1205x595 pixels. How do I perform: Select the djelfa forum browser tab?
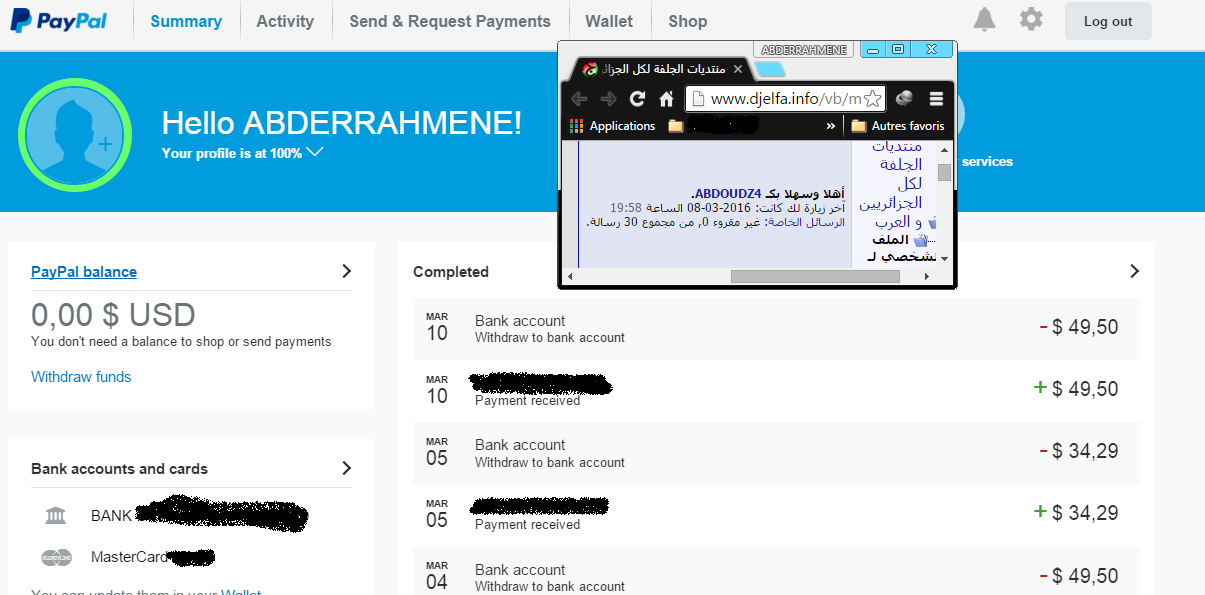662,69
